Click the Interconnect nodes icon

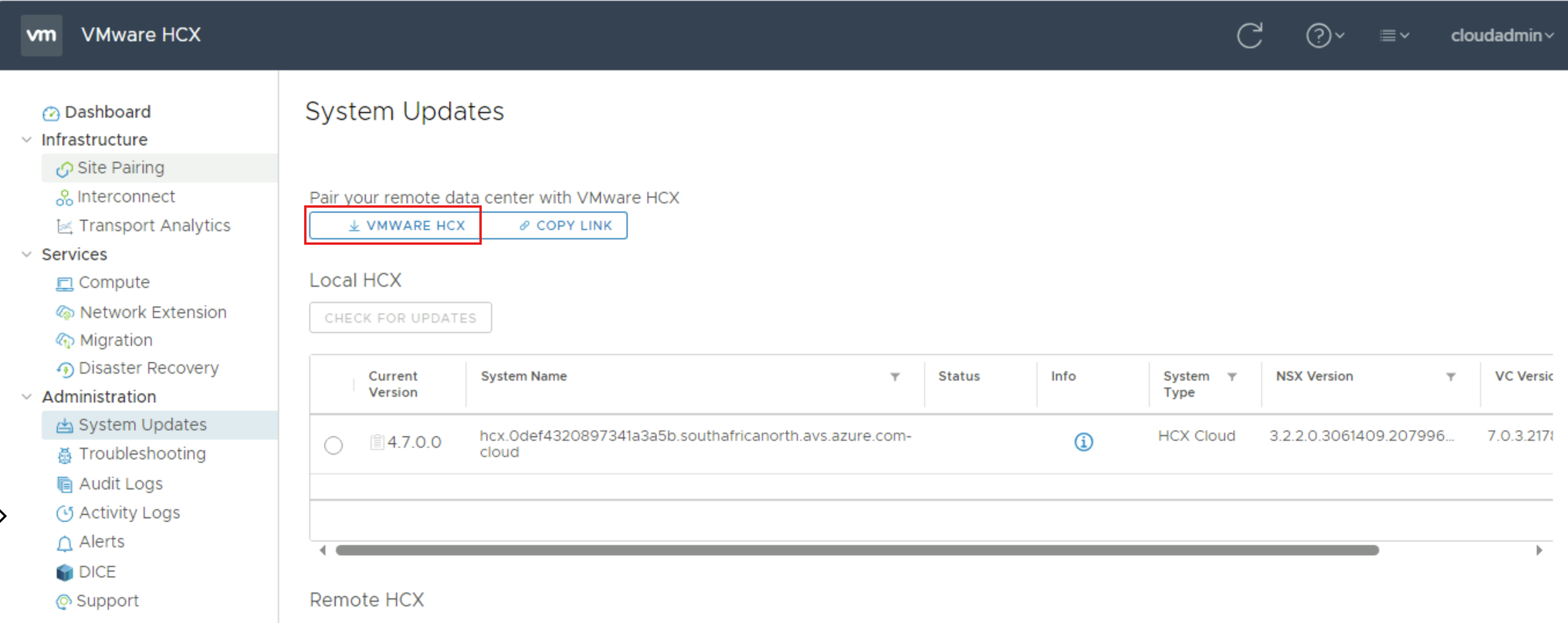[x=64, y=198]
